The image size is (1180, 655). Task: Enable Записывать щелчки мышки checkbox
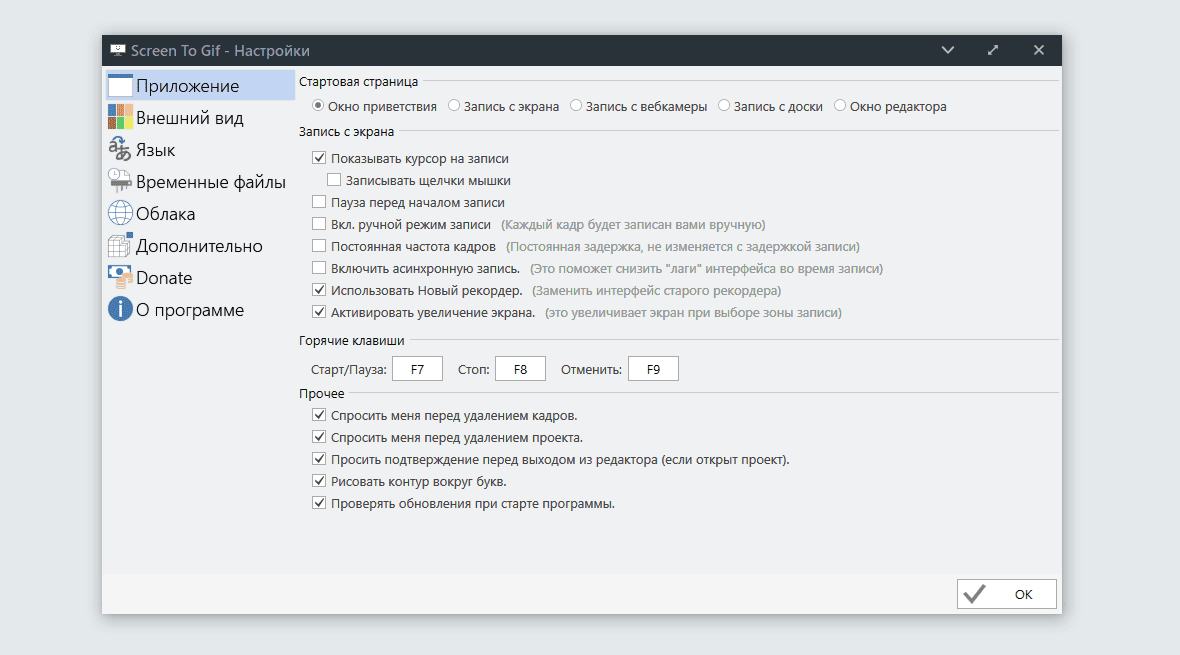[x=335, y=181]
